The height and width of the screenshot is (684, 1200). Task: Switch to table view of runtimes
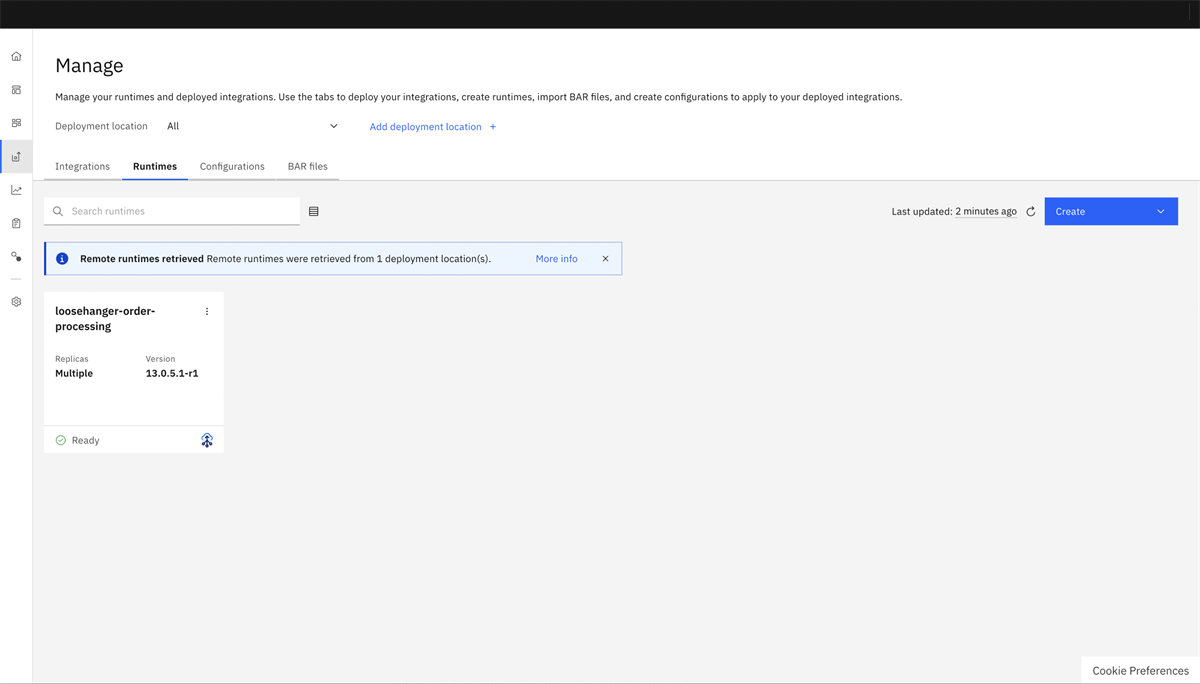pos(313,211)
